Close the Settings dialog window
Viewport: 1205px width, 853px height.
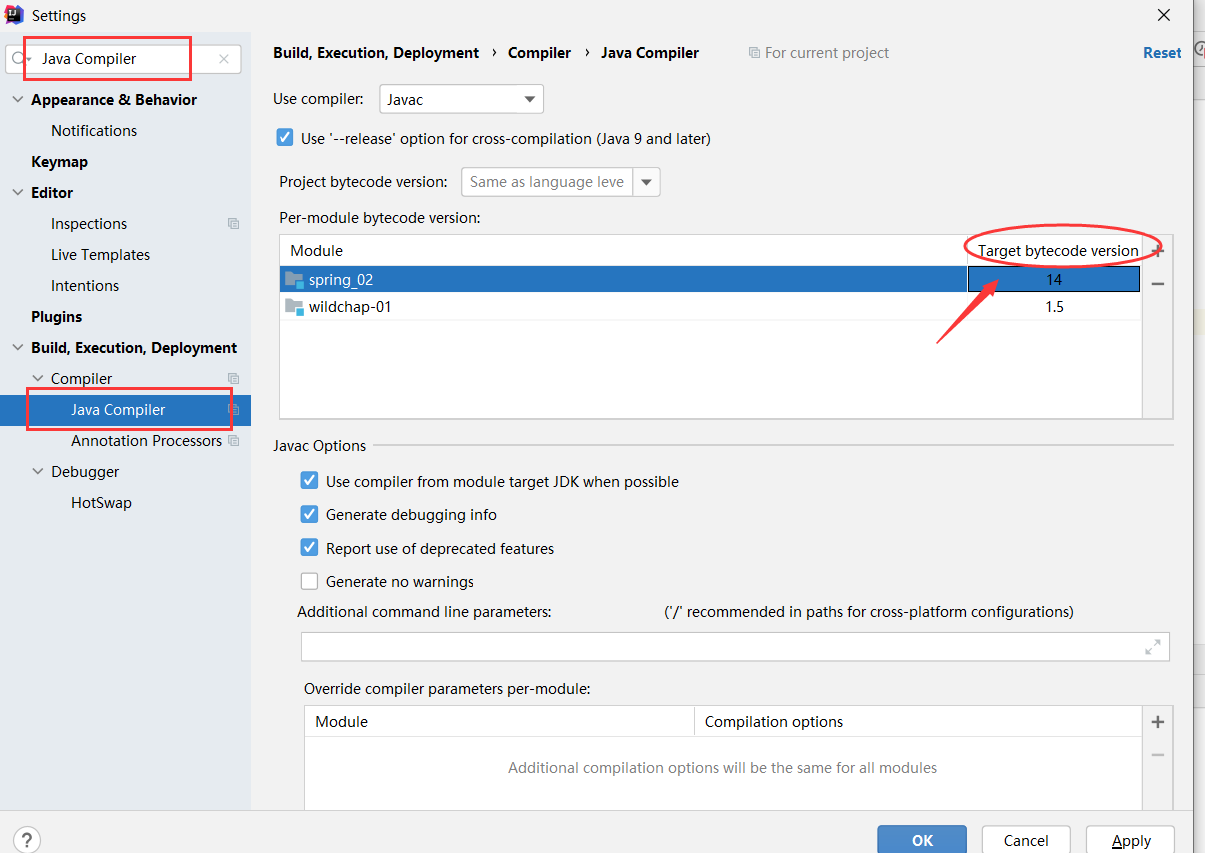[1163, 15]
